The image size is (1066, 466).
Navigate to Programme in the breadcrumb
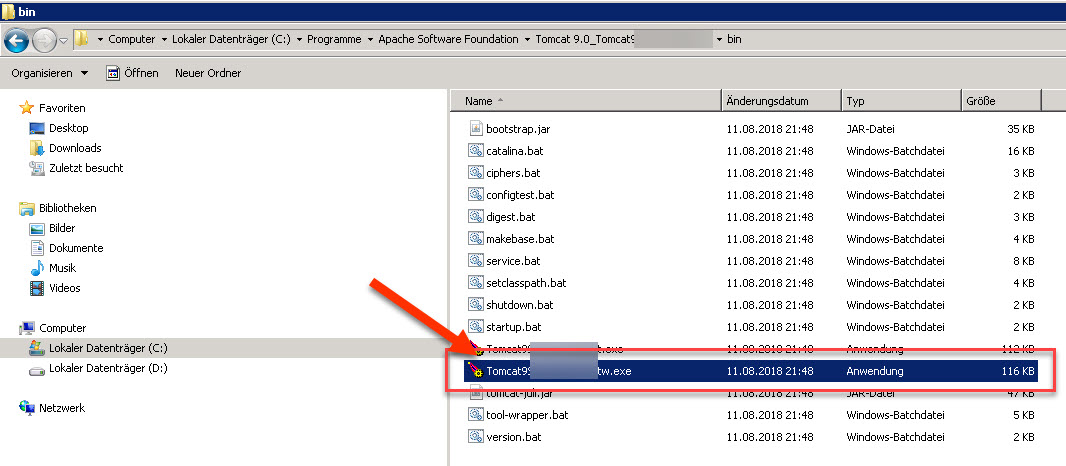tap(334, 39)
